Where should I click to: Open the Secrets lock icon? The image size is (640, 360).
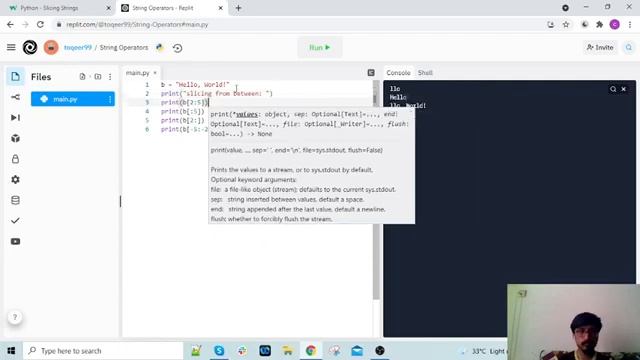point(16,159)
